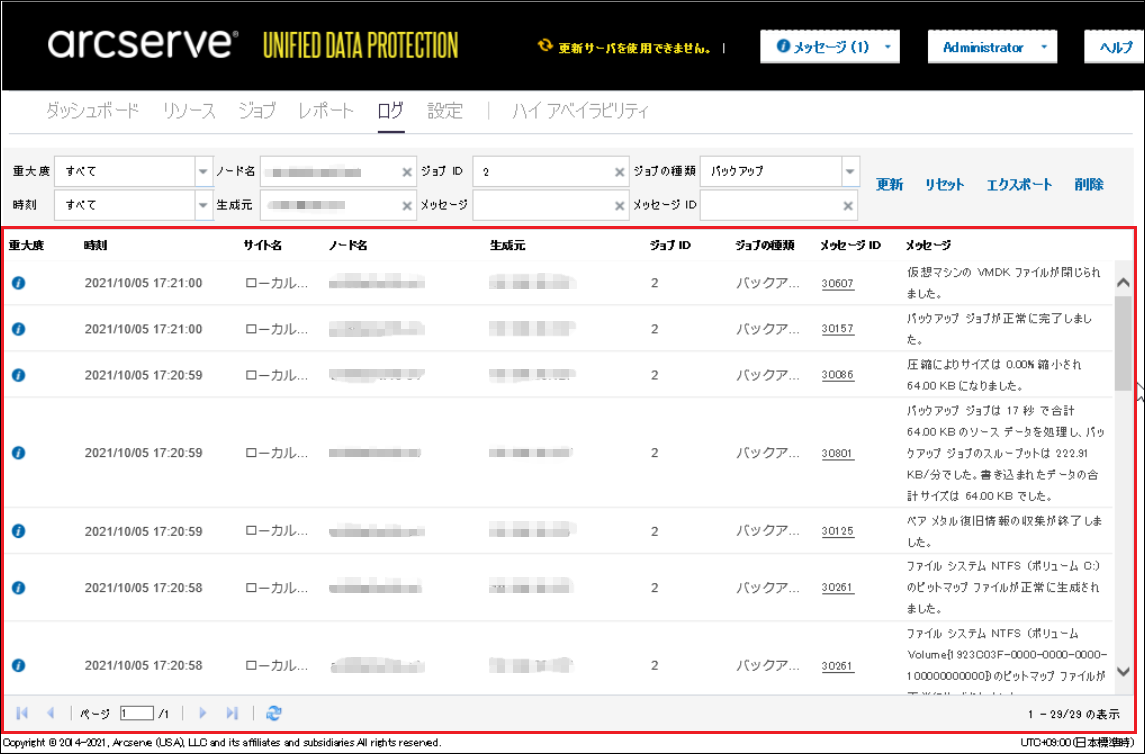Click info icon for message 30607 row

pyautogui.click(x=18, y=283)
